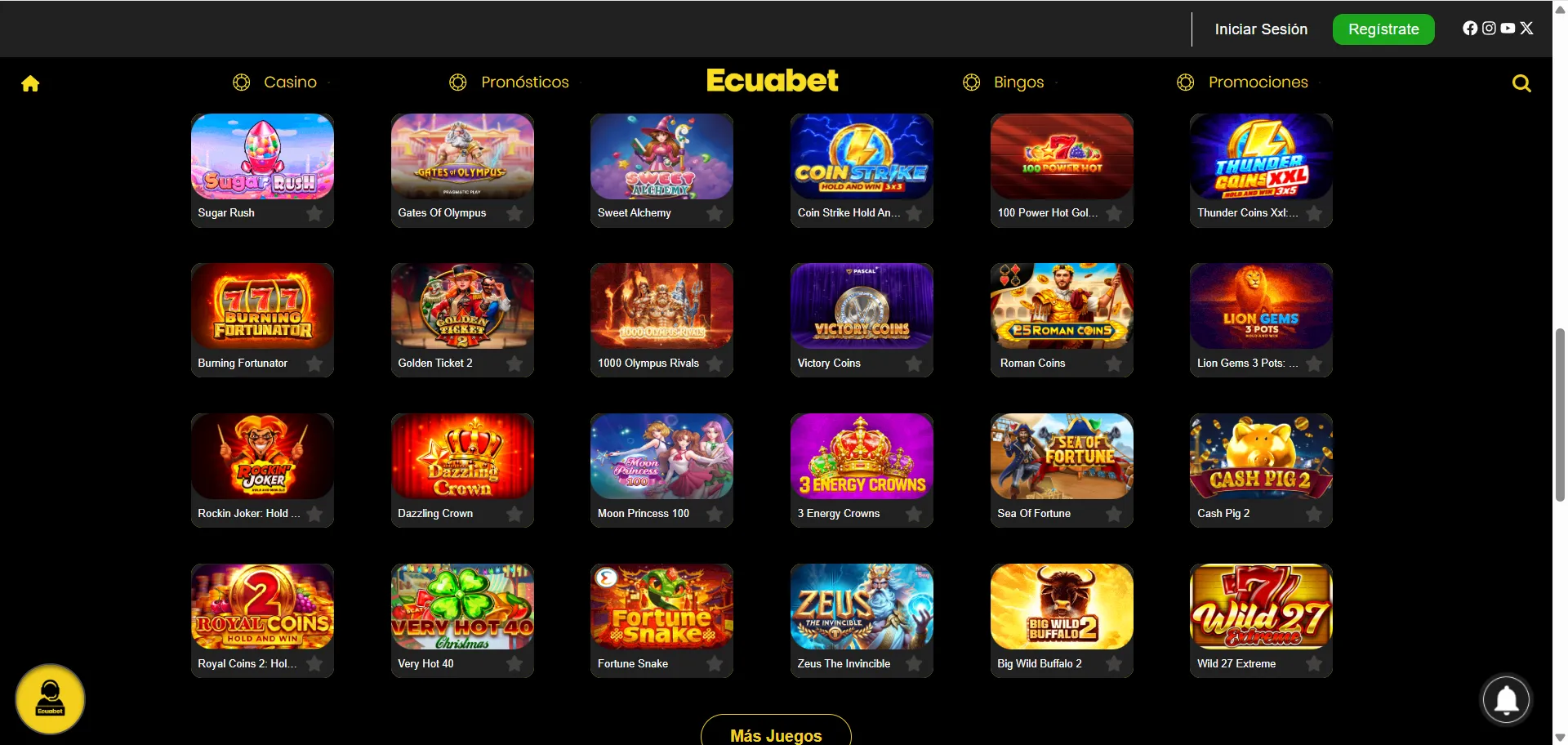
Task: Open the Ecuabet support chat icon
Action: (x=50, y=699)
